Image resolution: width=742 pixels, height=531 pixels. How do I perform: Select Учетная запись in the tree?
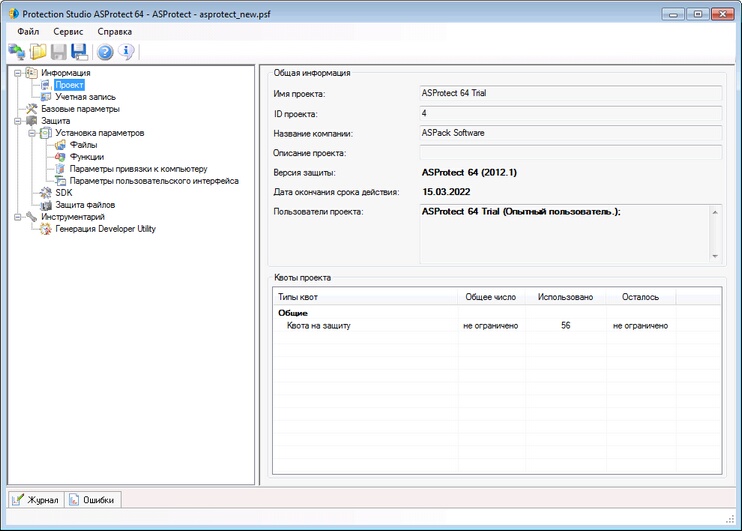coord(85,97)
